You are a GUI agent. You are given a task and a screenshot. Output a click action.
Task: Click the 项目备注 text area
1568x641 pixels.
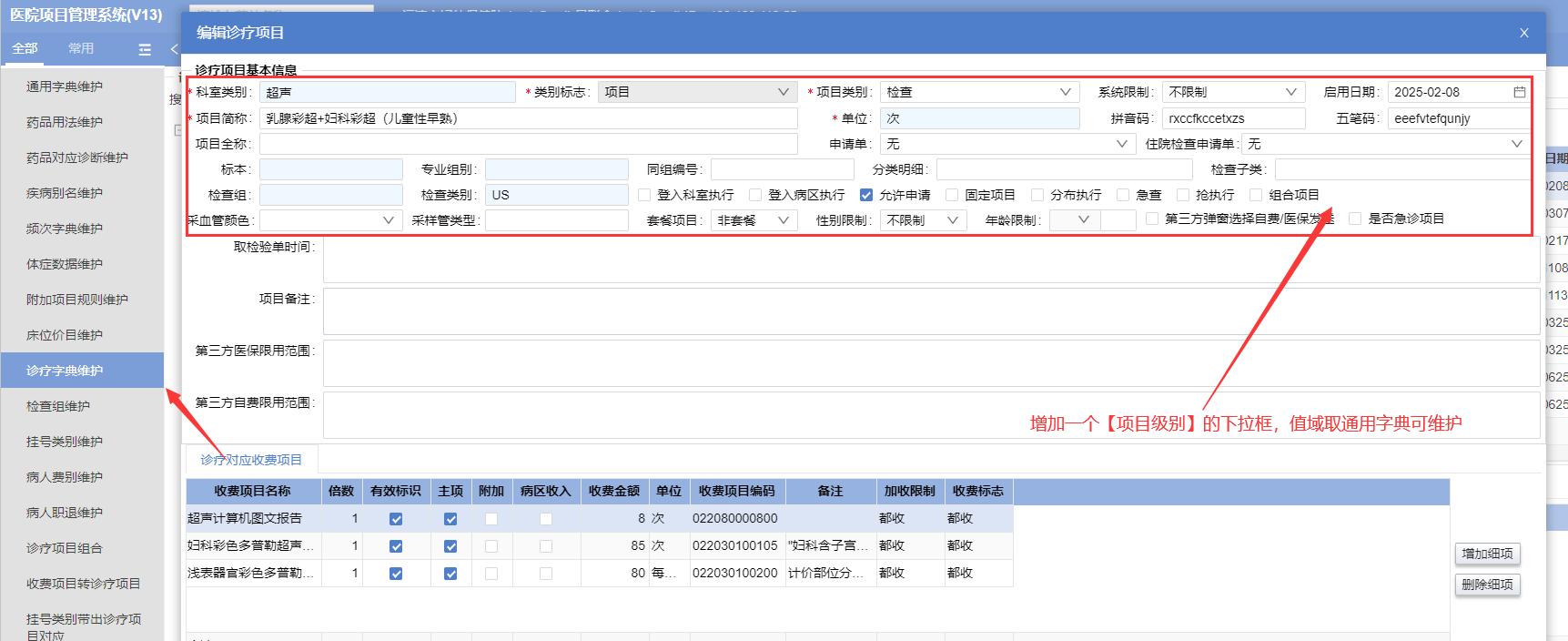tap(932, 311)
